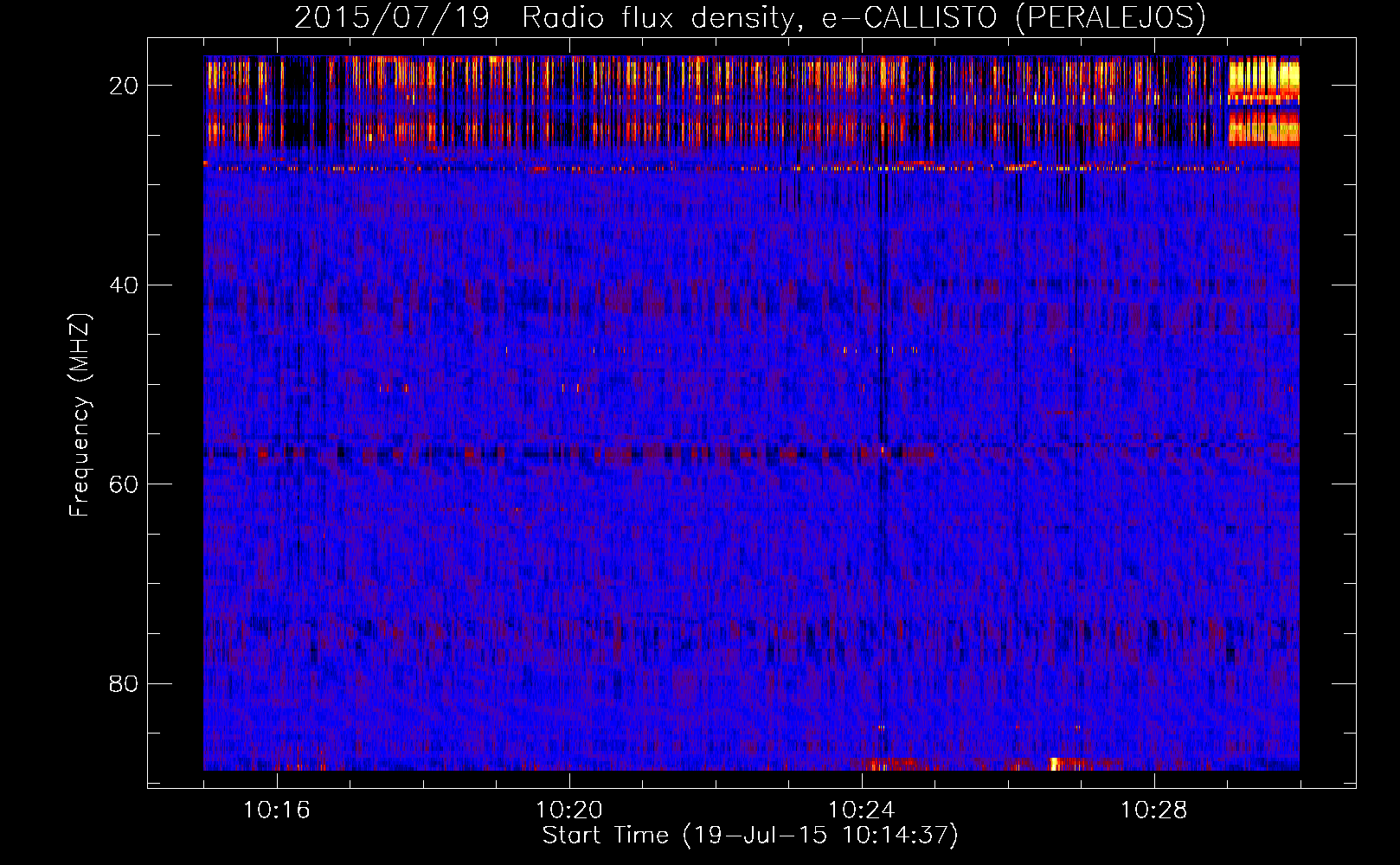Click the '40' frequency tick label

coord(124,285)
